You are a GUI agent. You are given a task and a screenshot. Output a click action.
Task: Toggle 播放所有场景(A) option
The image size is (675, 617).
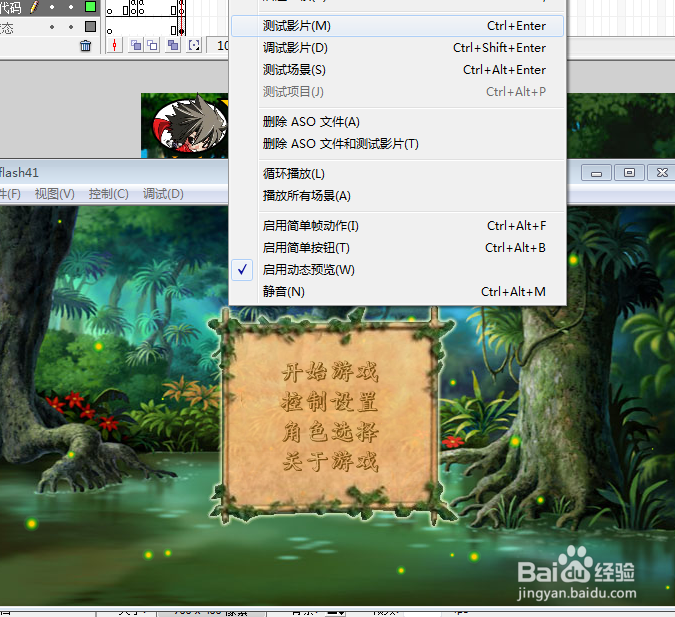[x=397, y=196]
